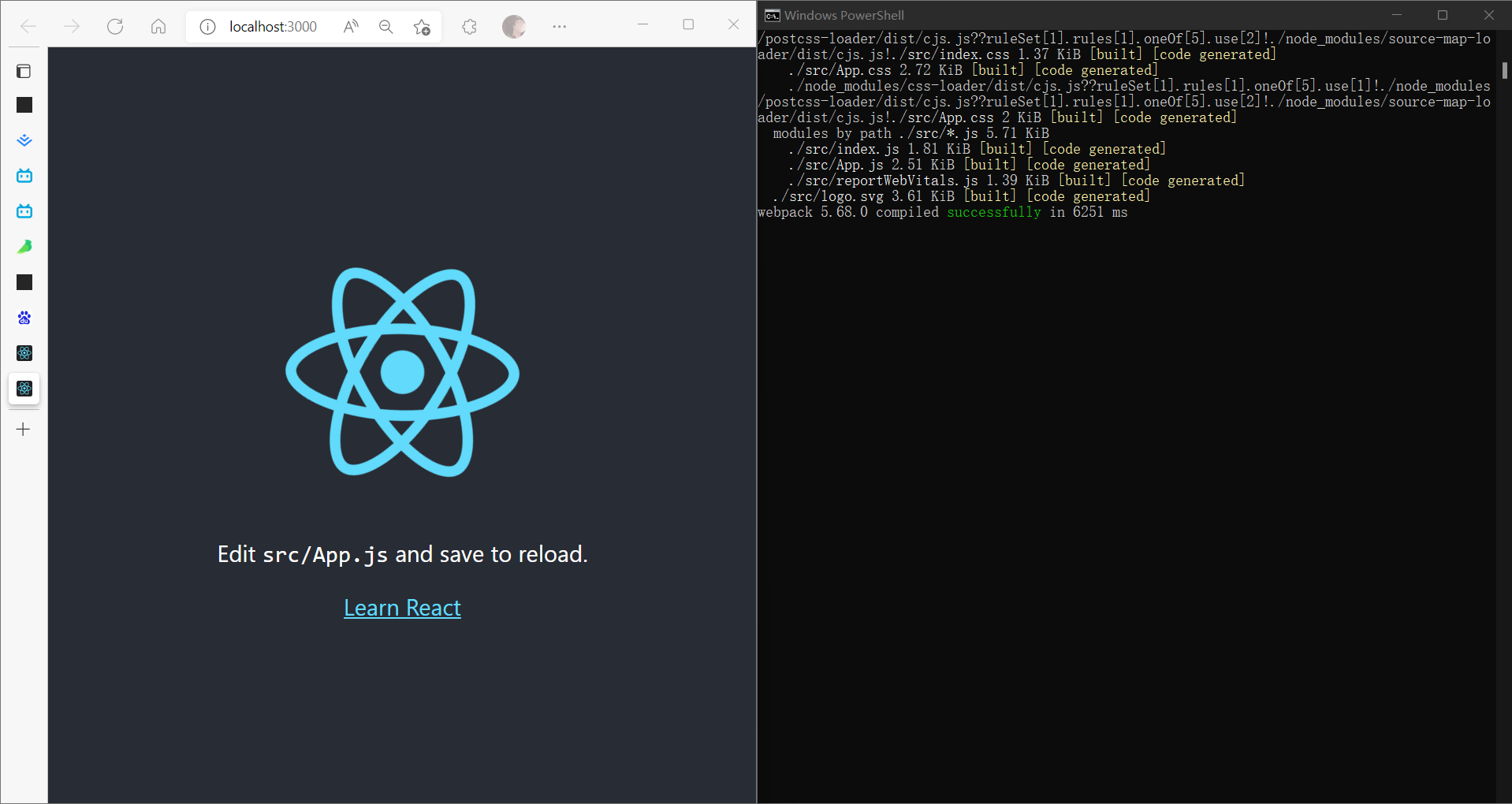Open the black square tab above Juejin
The image size is (1512, 804).
click(24, 105)
